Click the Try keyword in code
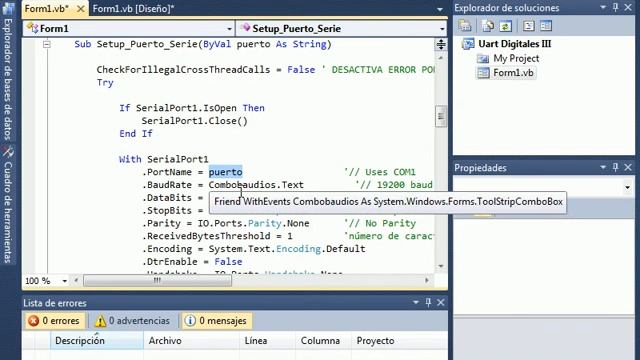This screenshot has width=640, height=360. pos(105,82)
